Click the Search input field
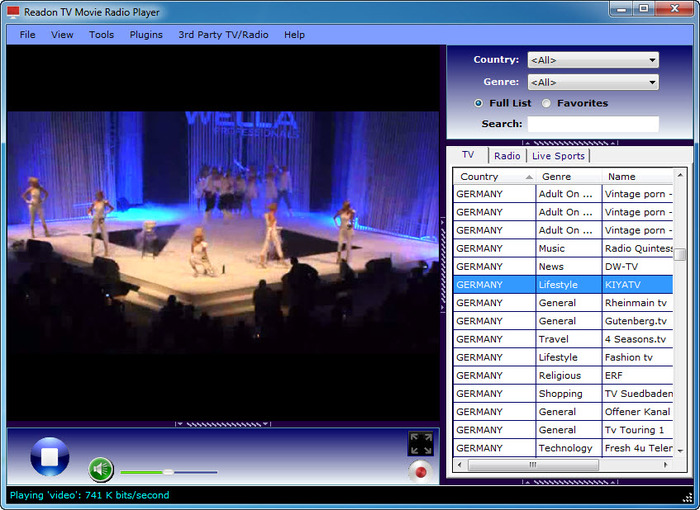This screenshot has width=700, height=510. coord(593,124)
